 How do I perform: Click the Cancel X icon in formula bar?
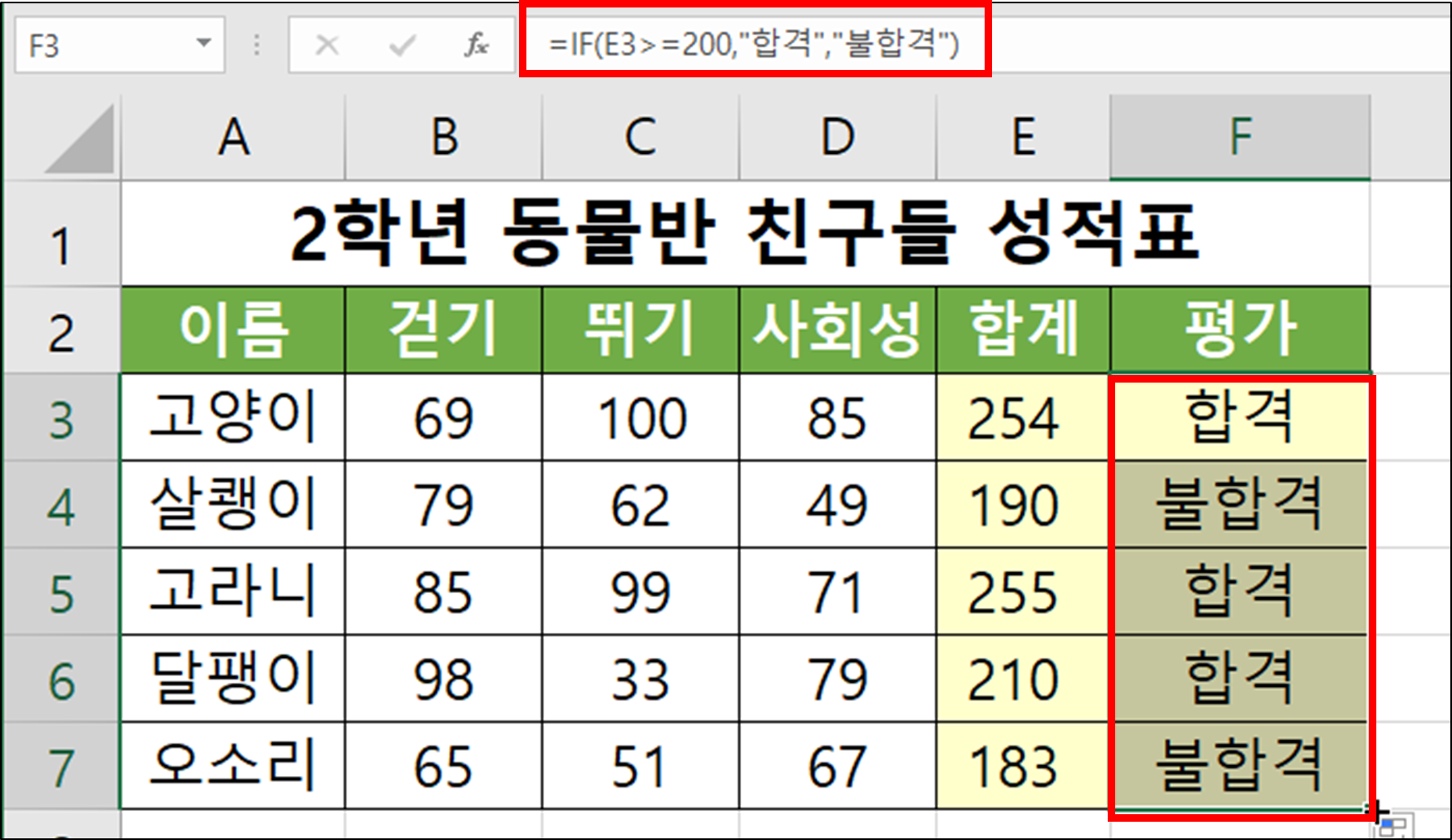pos(325,46)
